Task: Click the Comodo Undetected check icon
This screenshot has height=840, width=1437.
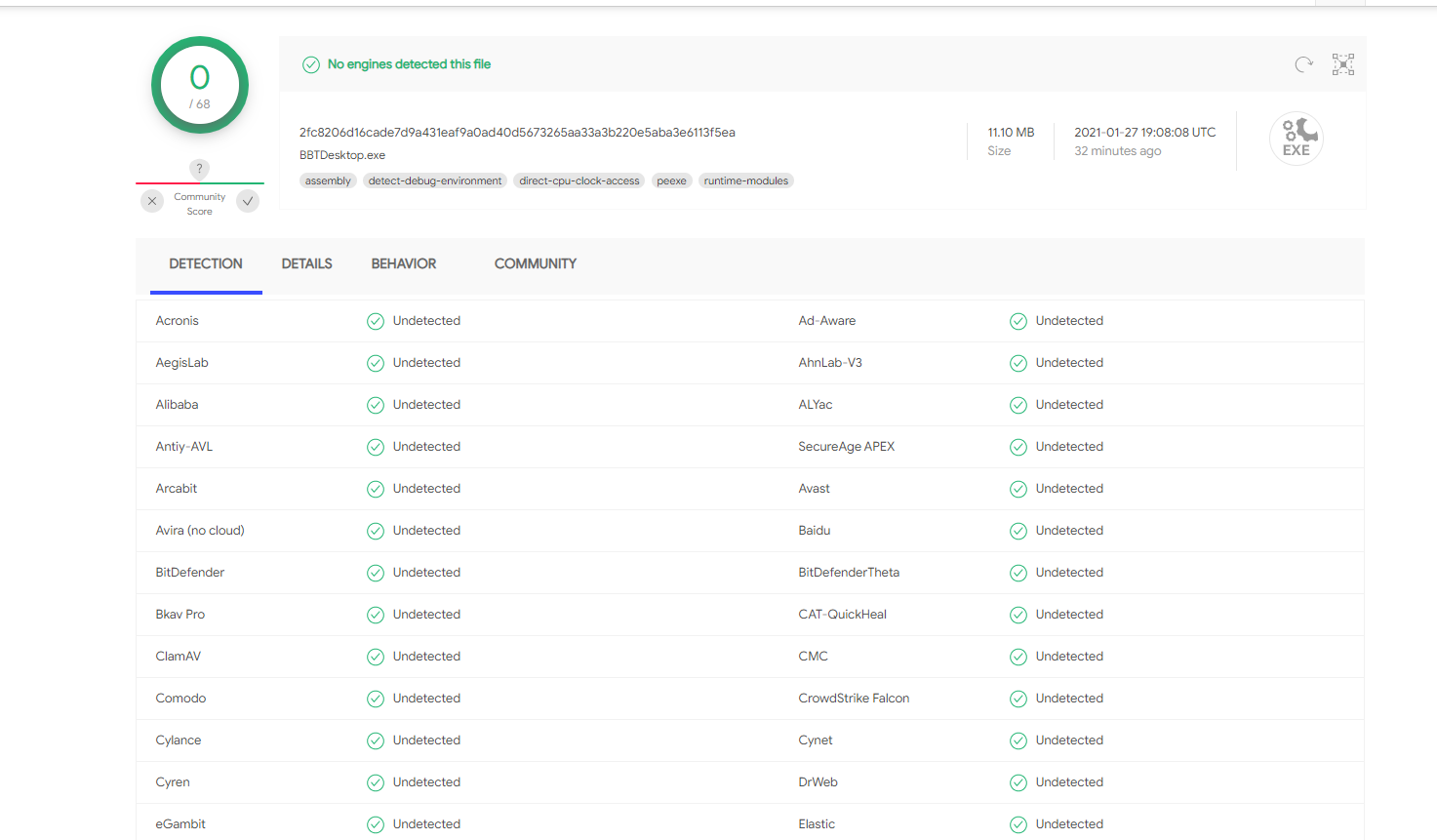Action: (x=376, y=699)
